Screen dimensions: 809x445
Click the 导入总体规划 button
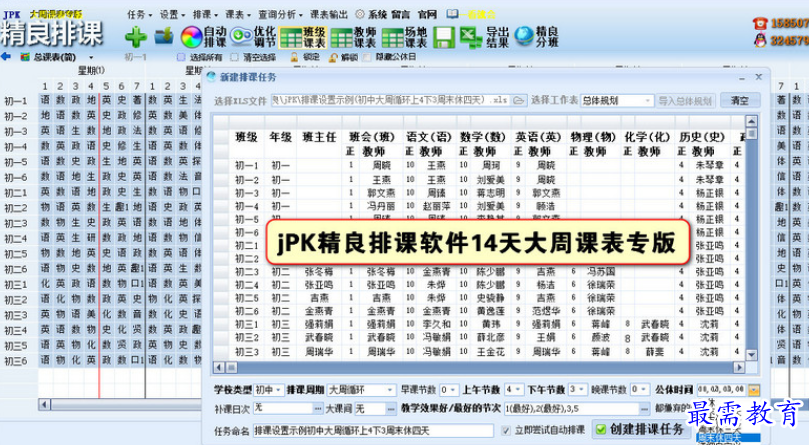pos(685,101)
